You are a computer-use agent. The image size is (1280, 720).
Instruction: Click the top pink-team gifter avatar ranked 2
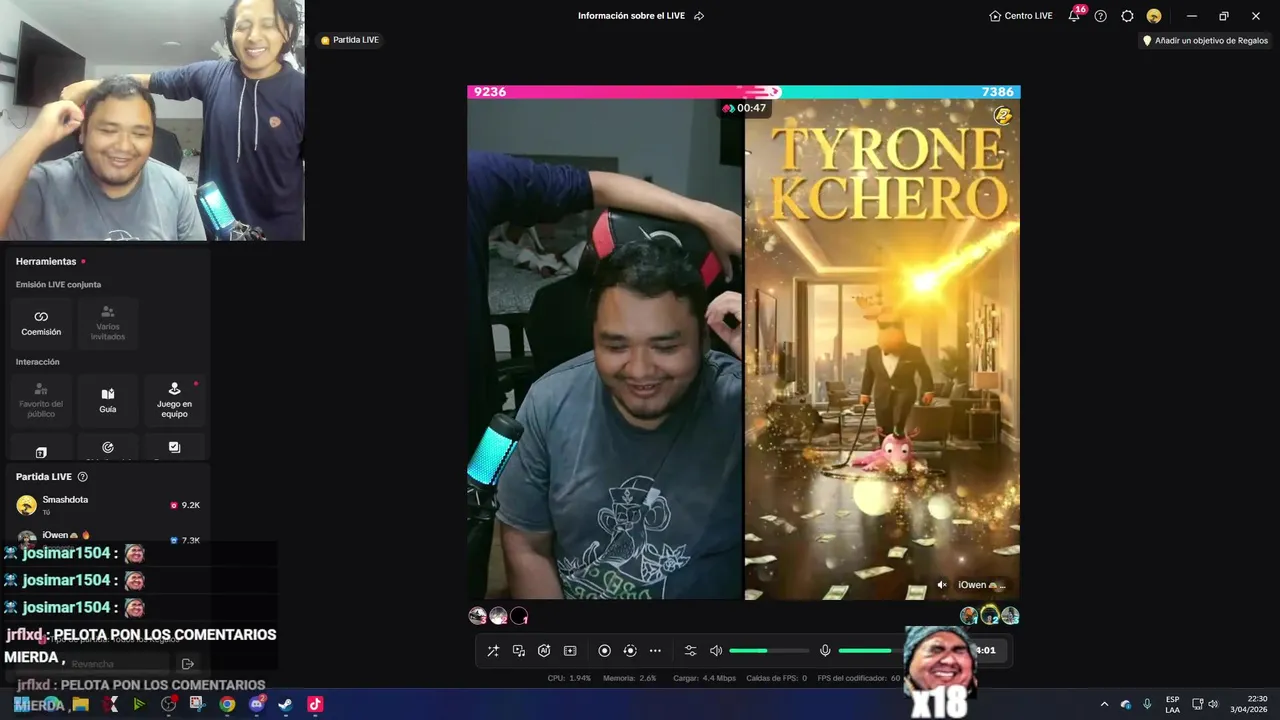498,616
